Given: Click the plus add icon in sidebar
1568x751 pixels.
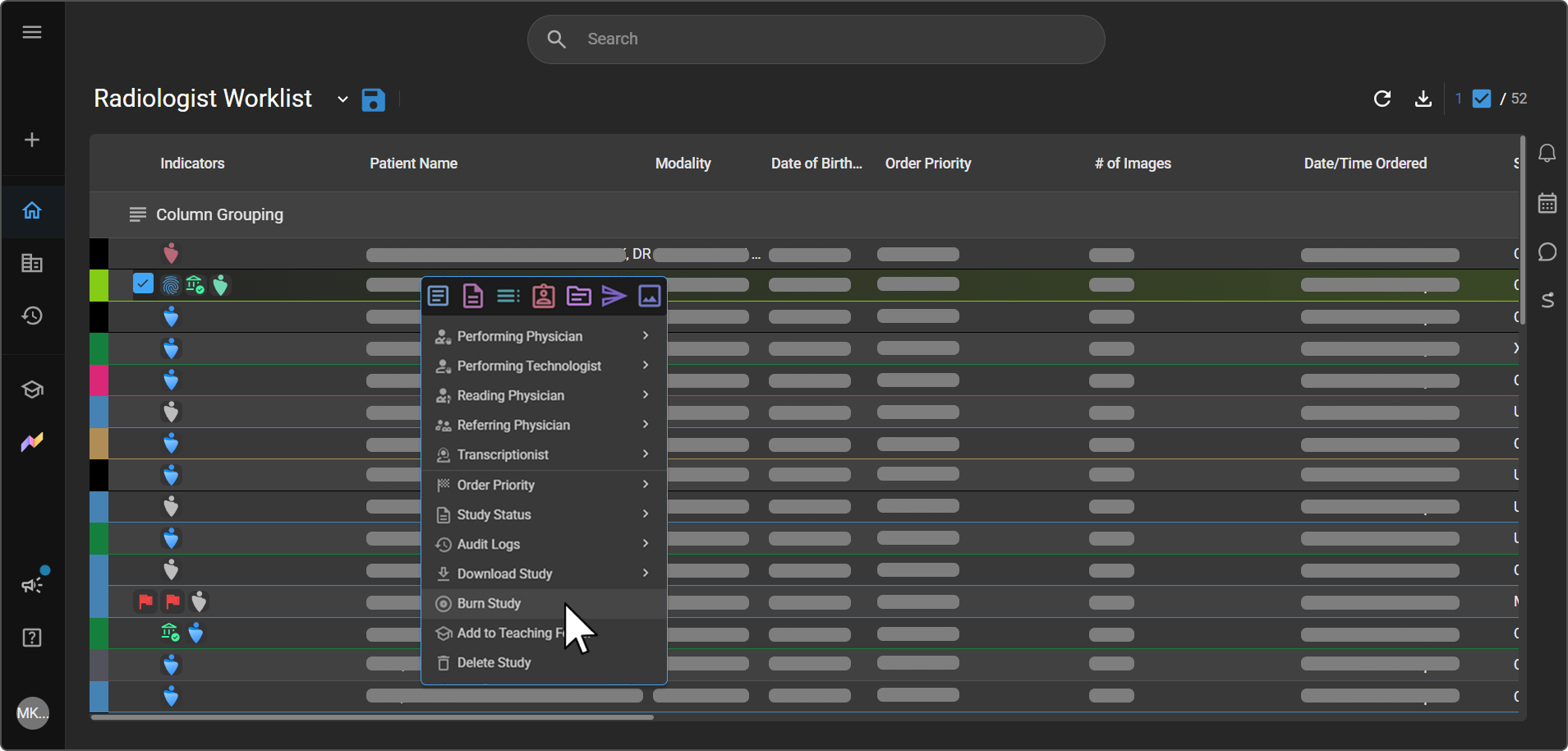Looking at the screenshot, I should [32, 140].
